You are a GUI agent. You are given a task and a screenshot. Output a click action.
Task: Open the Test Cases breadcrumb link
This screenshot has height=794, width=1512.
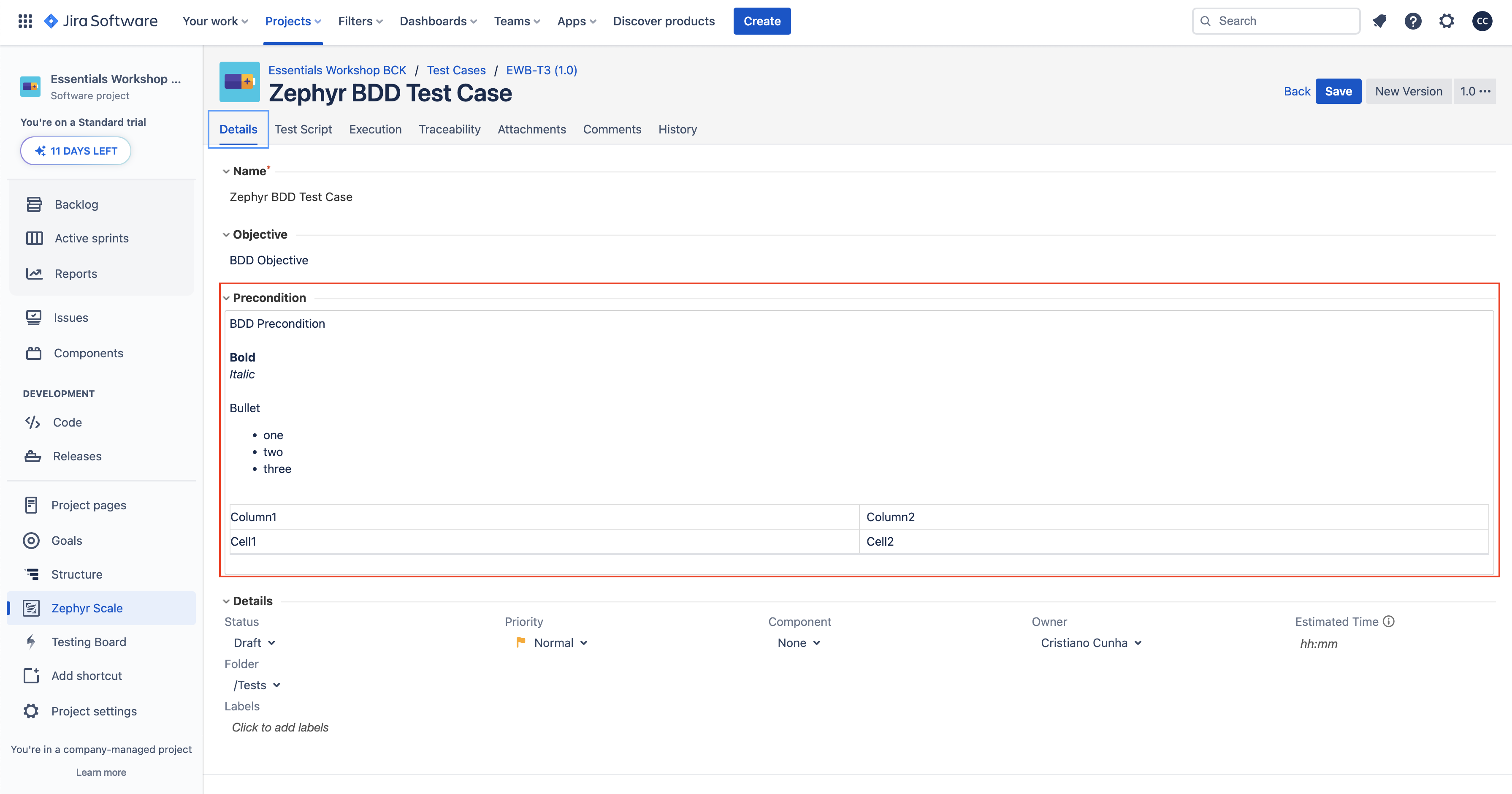[456, 70]
